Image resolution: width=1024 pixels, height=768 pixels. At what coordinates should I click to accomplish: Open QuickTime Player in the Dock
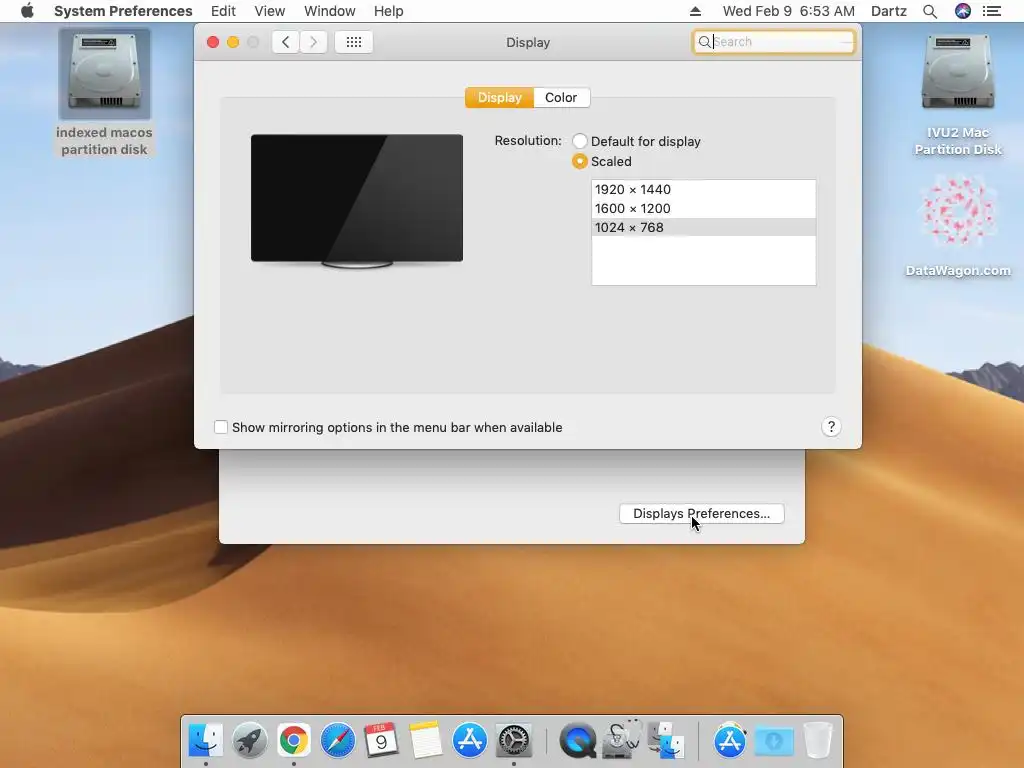tap(578, 740)
